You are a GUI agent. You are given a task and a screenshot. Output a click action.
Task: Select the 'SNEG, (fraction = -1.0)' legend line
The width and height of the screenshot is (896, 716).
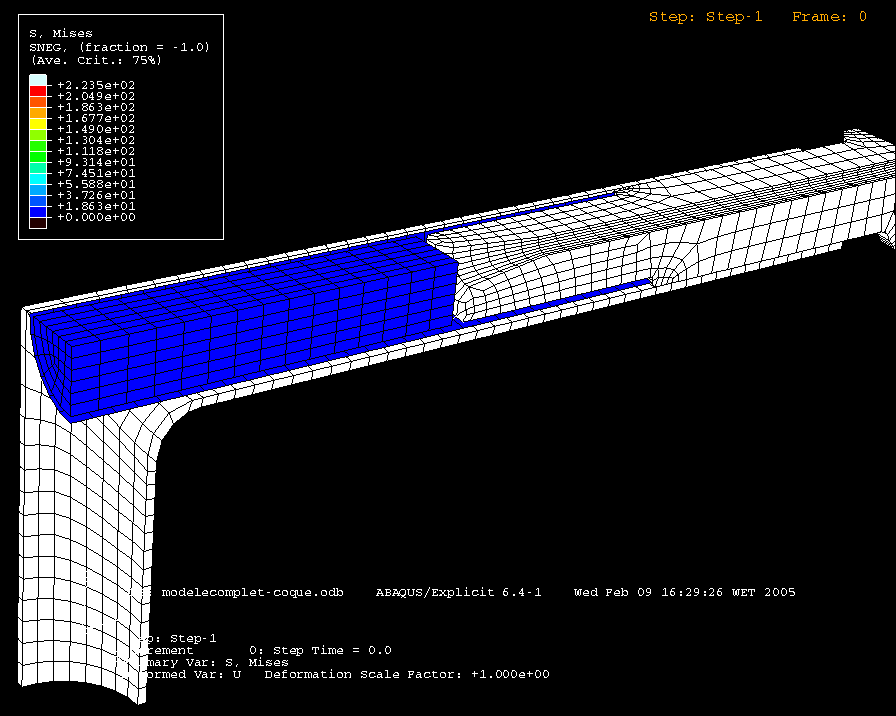[x=119, y=47]
